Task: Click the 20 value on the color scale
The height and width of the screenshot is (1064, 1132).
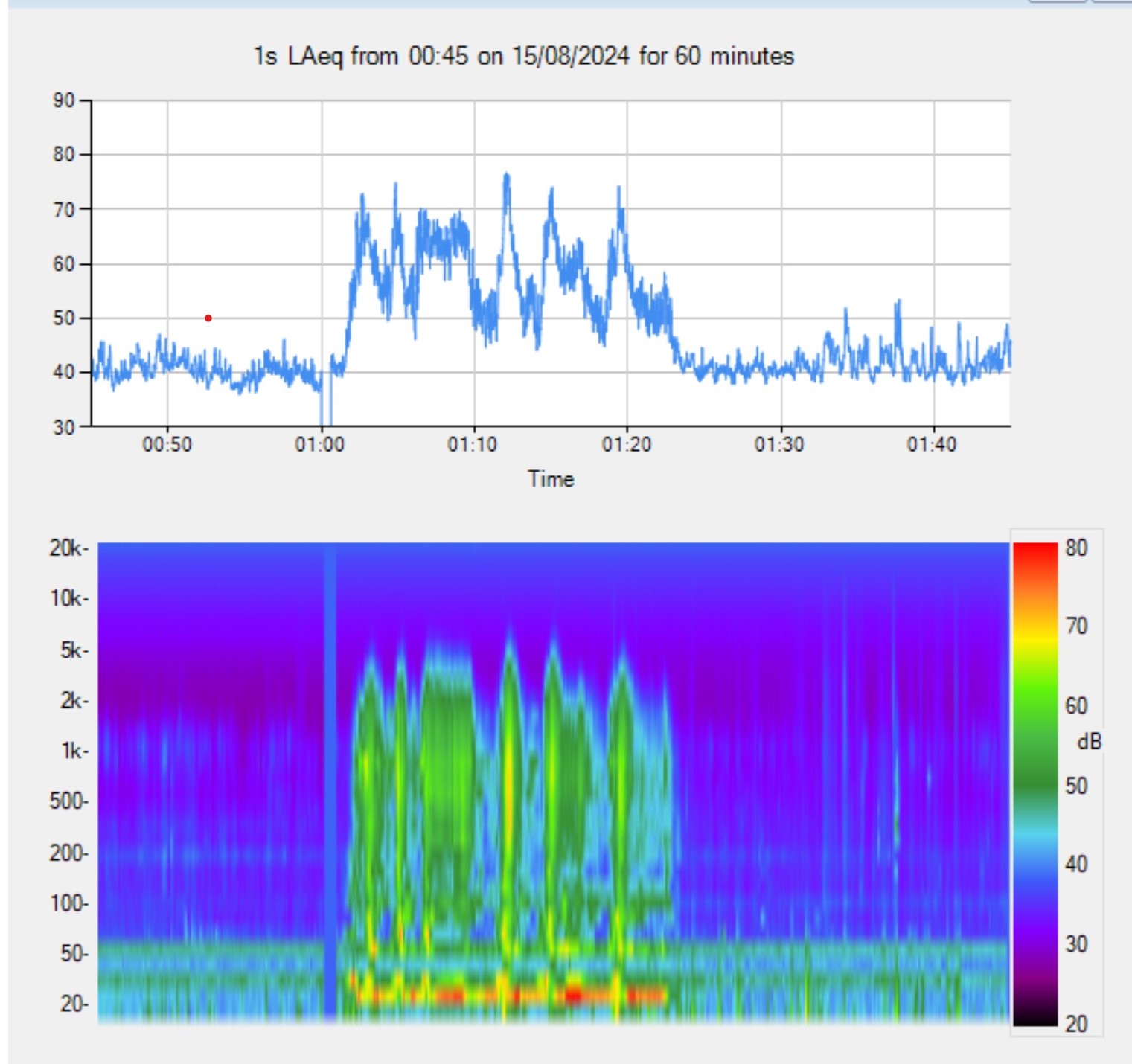Action: coord(1076,1024)
